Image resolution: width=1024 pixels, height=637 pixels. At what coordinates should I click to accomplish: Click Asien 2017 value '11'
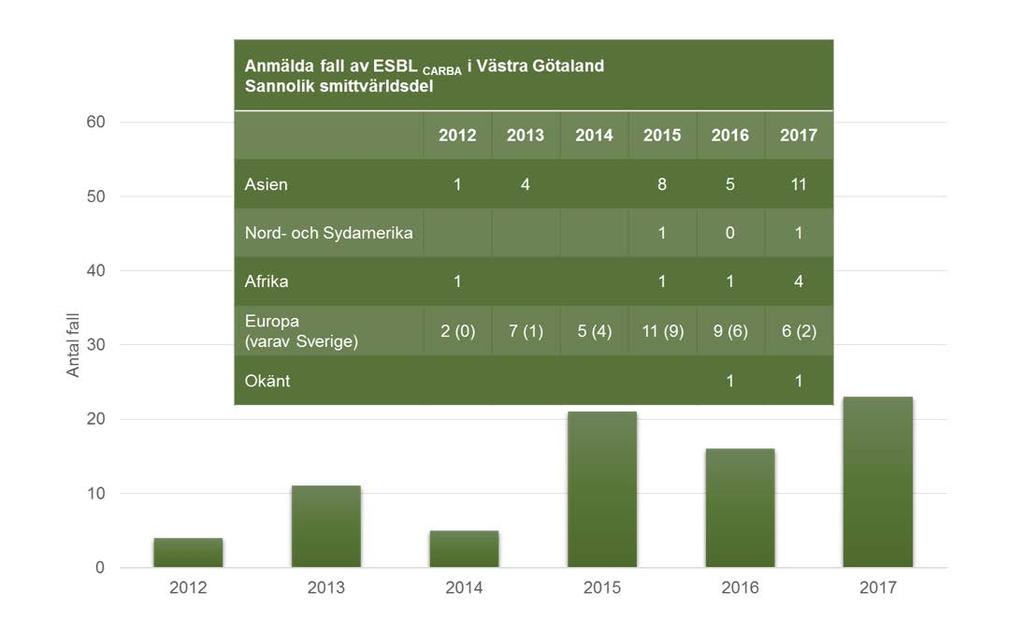click(x=798, y=185)
